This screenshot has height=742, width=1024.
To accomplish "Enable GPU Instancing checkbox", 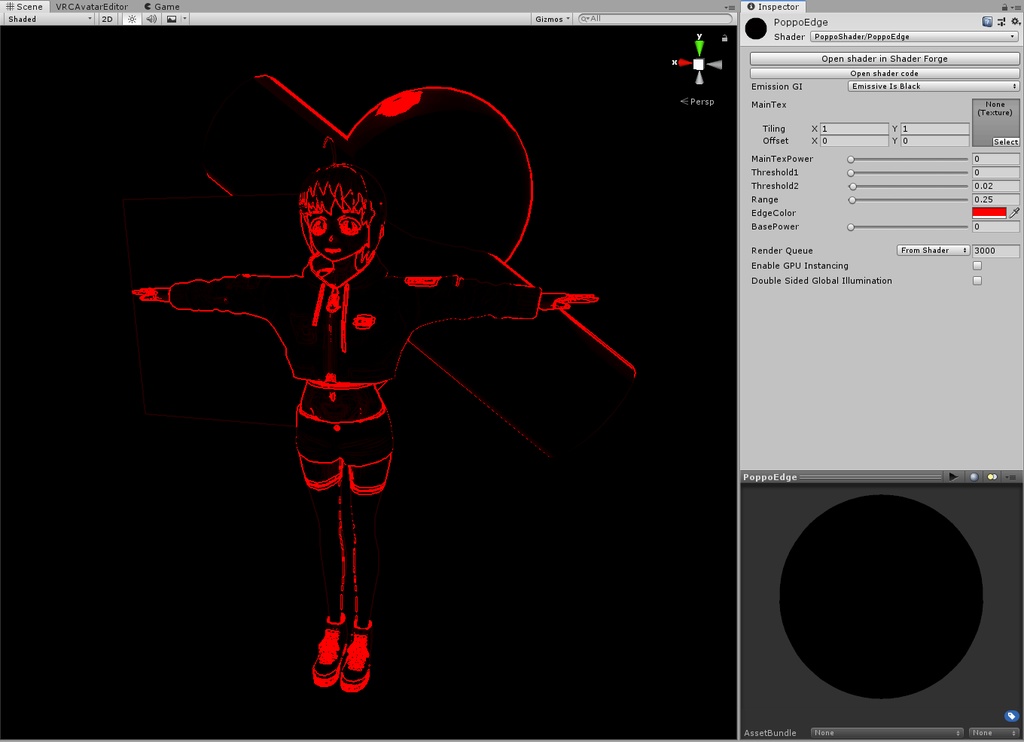I will click(977, 266).
